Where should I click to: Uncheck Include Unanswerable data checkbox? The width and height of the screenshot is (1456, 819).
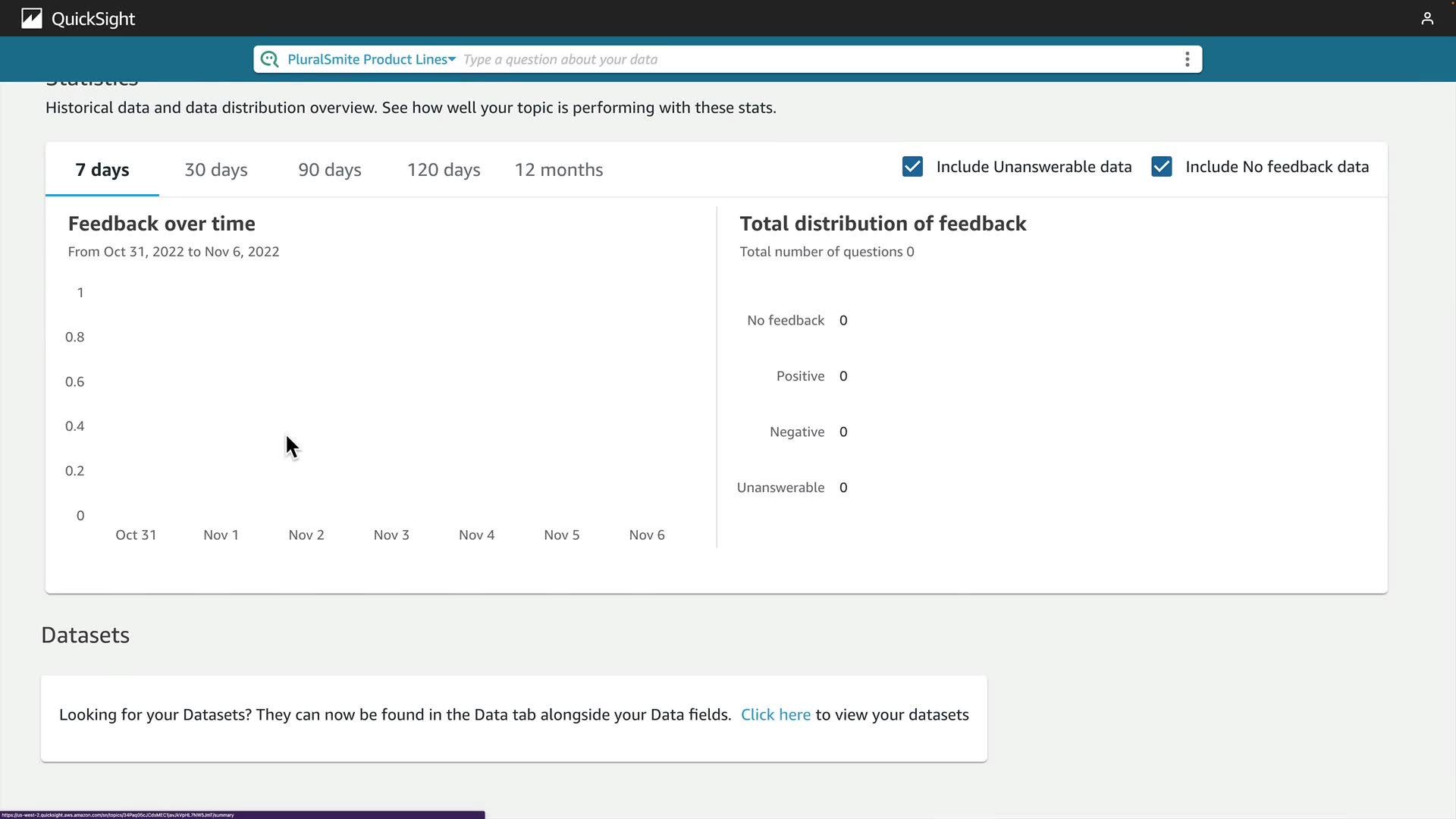coord(912,167)
